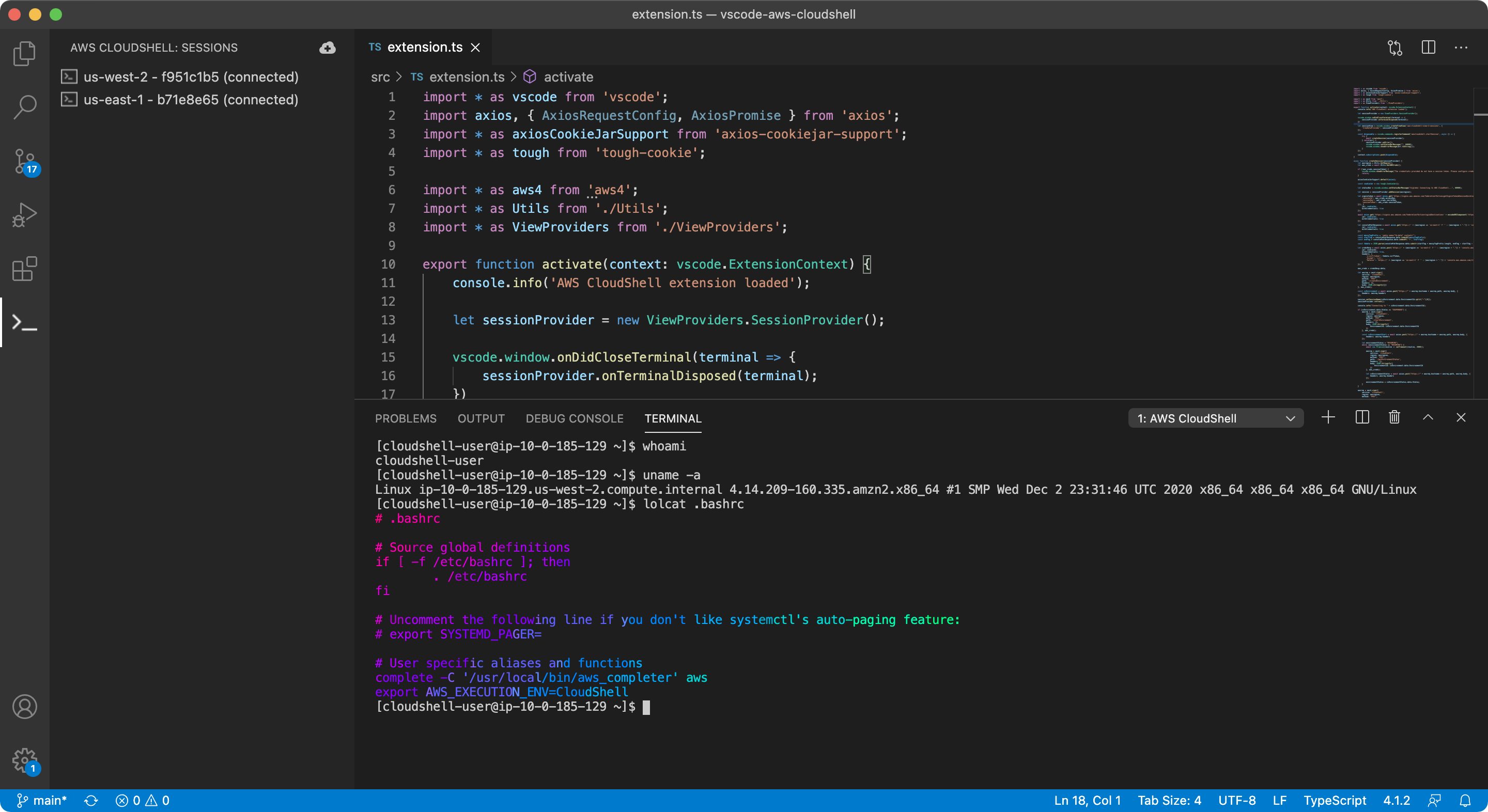Open editor More Actions ellipsis menu
Screen dimensions: 1488x812
pyautogui.click(x=1461, y=48)
